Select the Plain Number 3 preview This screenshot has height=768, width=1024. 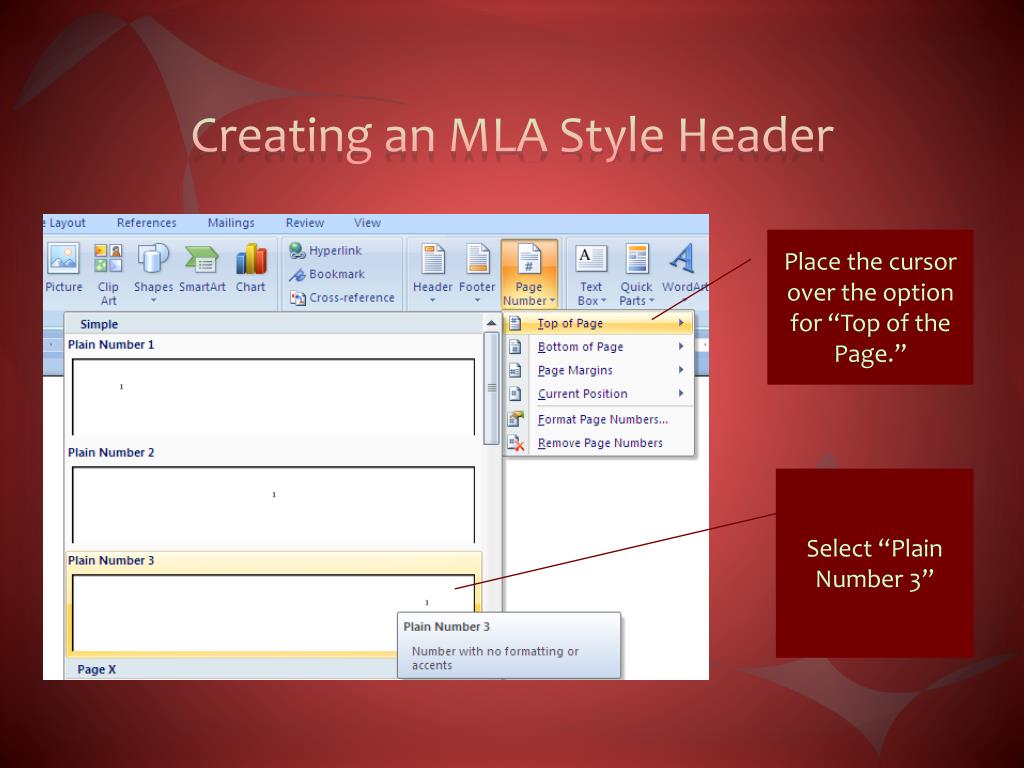pos(274,613)
